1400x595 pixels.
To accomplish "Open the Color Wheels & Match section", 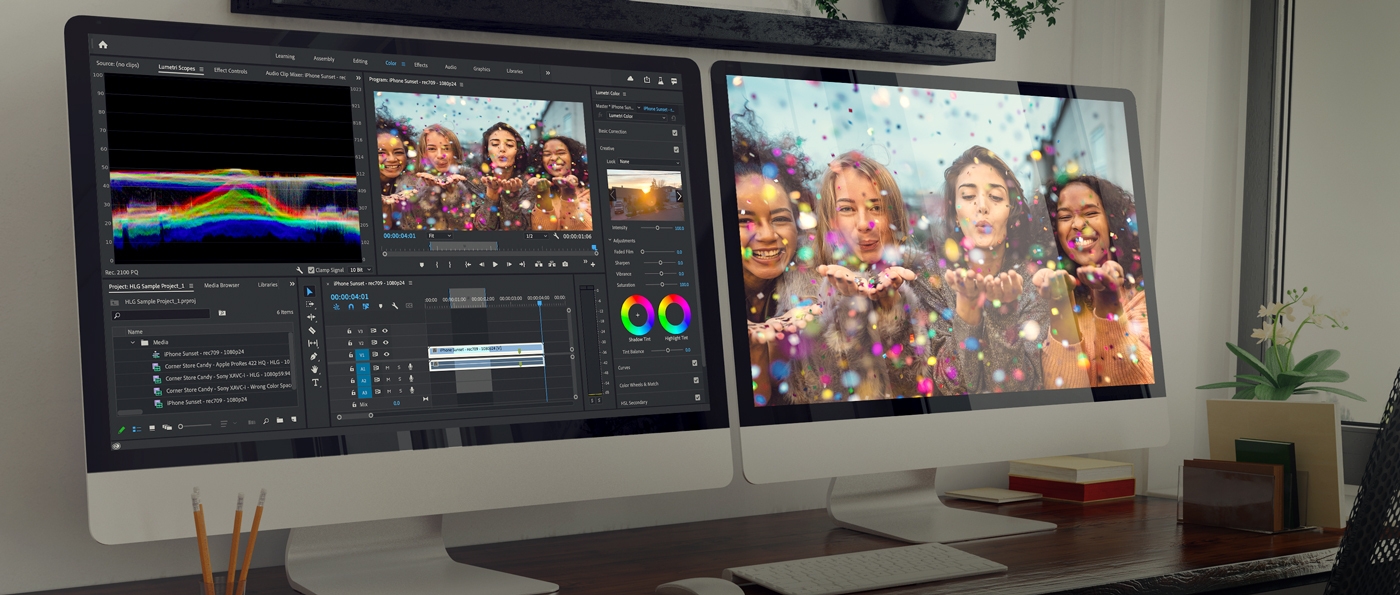I will tap(639, 383).
